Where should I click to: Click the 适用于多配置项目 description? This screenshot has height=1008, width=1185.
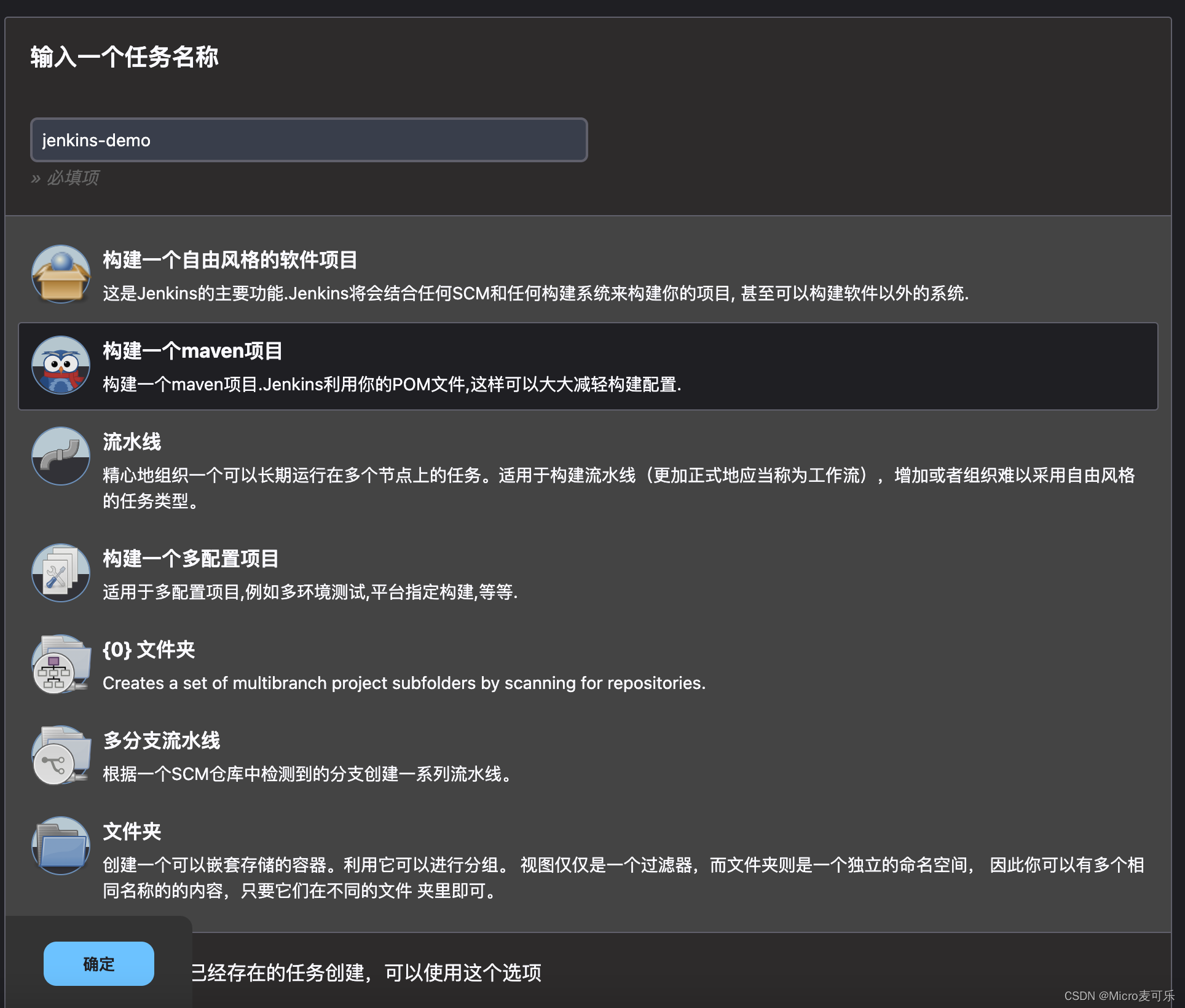click(x=310, y=593)
